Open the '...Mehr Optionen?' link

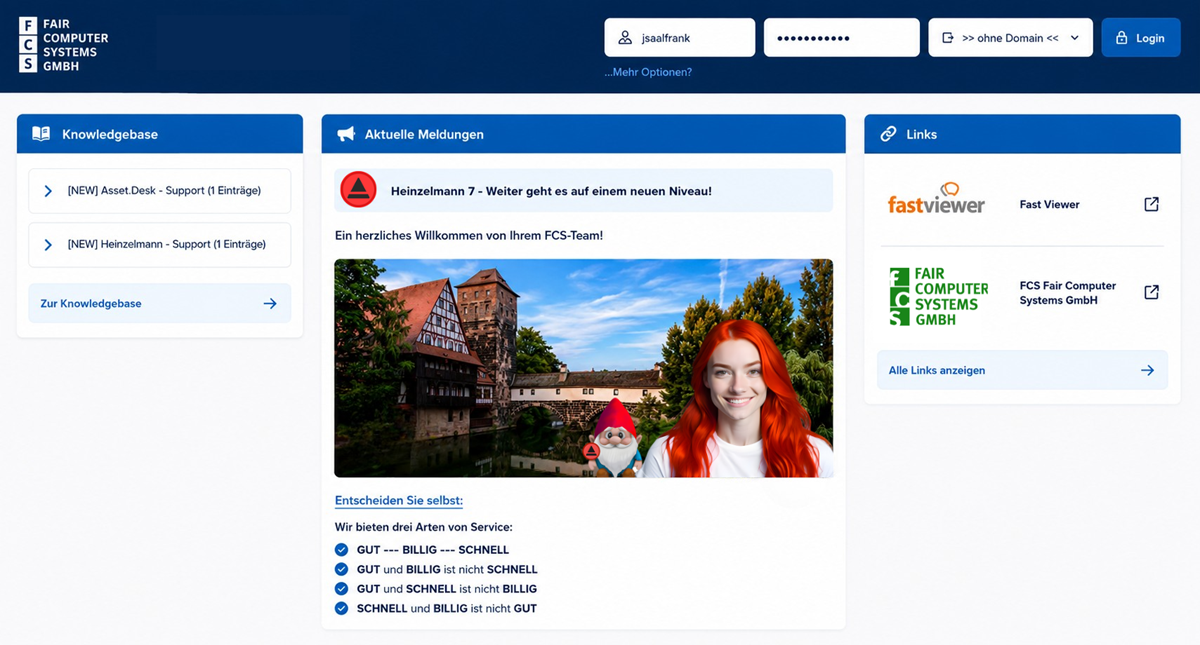(x=648, y=72)
